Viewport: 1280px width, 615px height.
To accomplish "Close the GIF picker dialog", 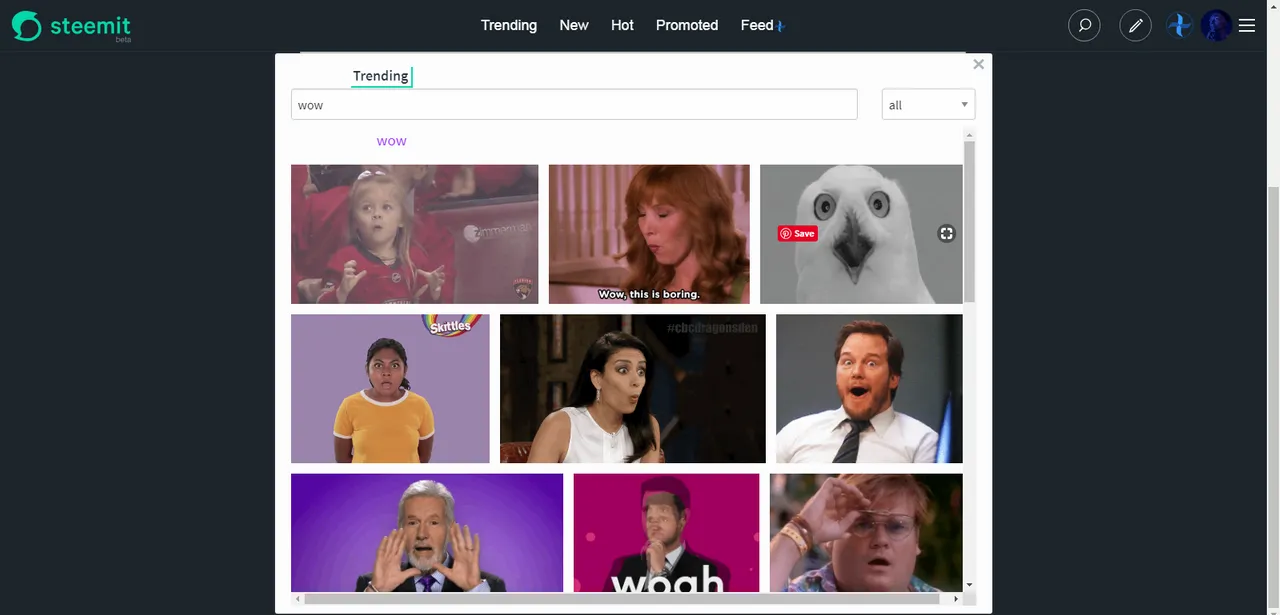I will (978, 64).
